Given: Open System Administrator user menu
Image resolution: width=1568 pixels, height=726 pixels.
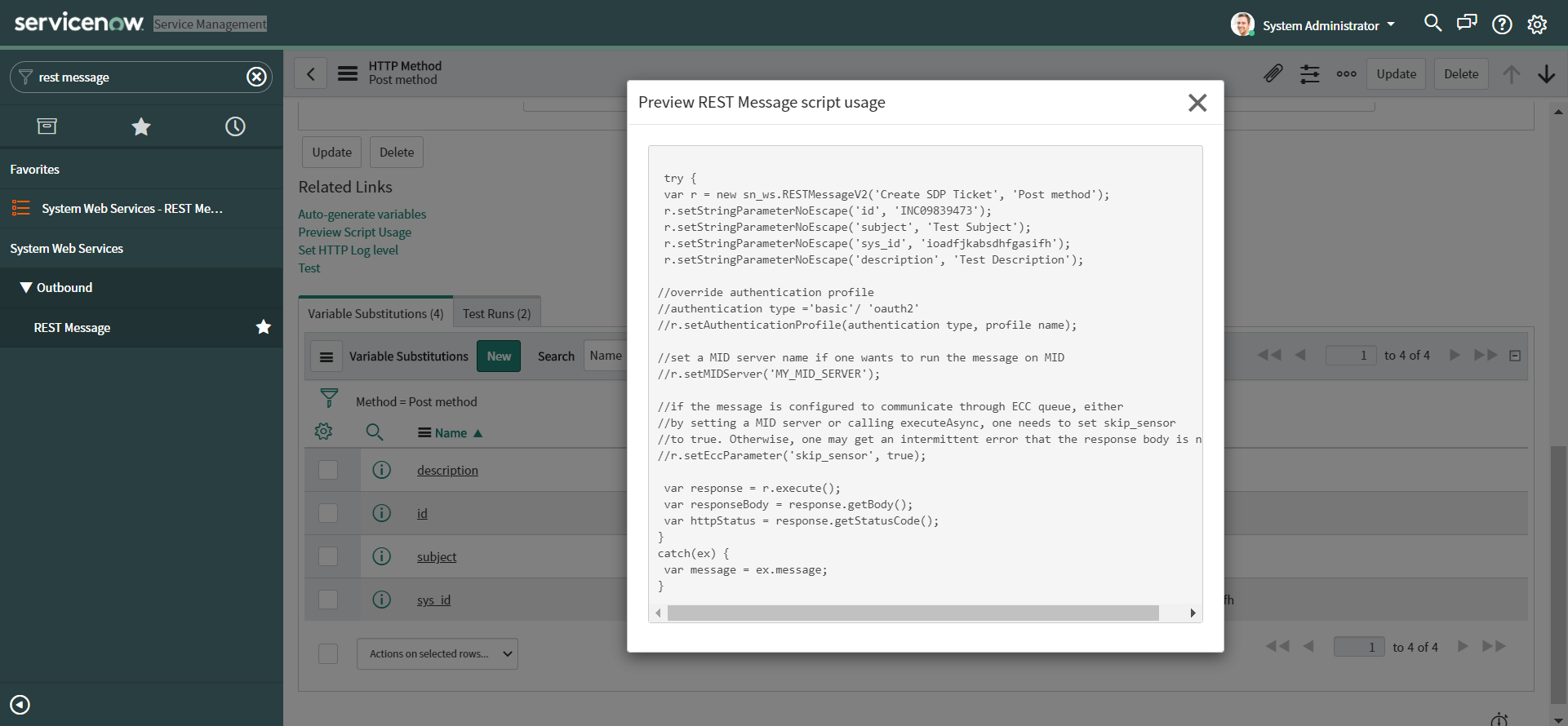Looking at the screenshot, I should click(1314, 25).
